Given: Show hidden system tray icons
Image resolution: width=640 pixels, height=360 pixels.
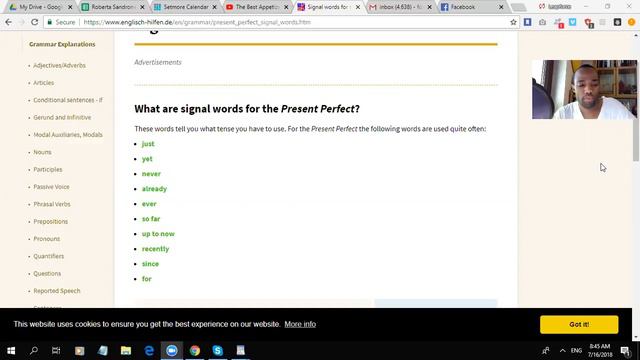Looking at the screenshot, I should pos(562,351).
